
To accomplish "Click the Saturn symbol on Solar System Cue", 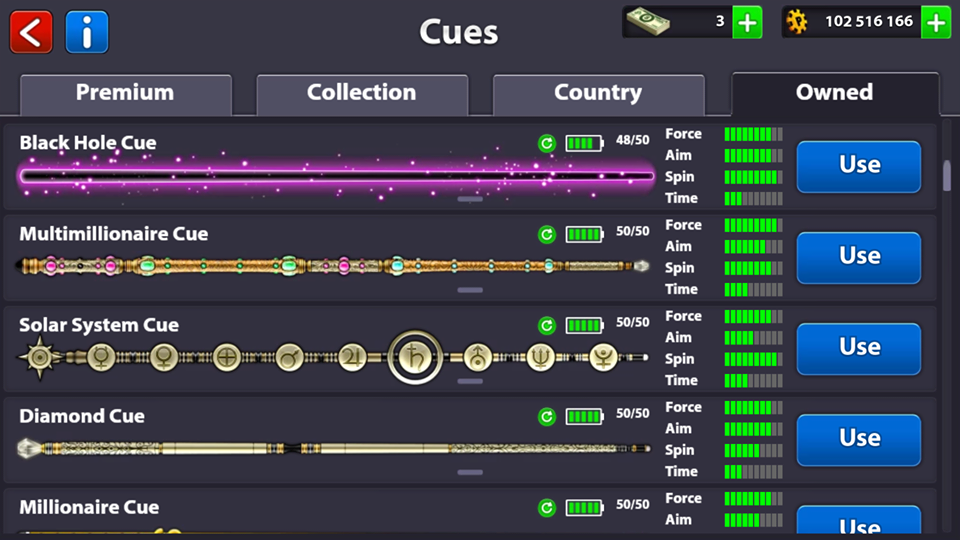I will 415,357.
